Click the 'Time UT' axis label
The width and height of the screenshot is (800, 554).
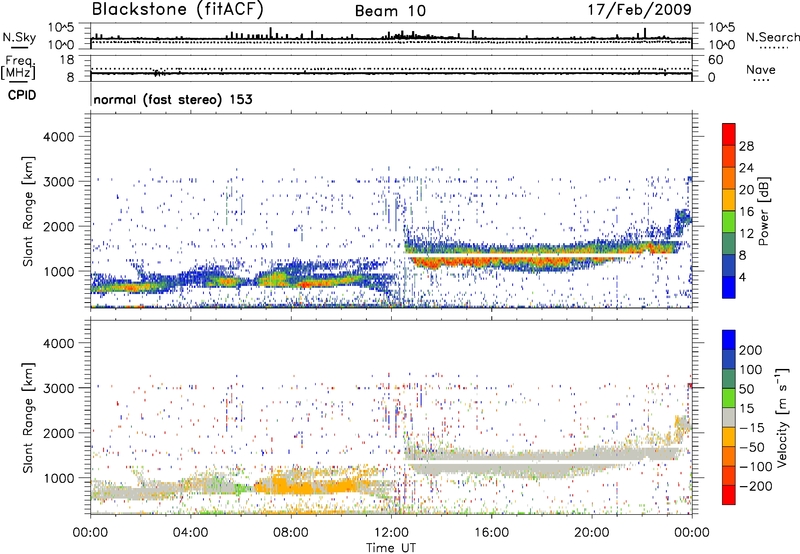(391, 548)
